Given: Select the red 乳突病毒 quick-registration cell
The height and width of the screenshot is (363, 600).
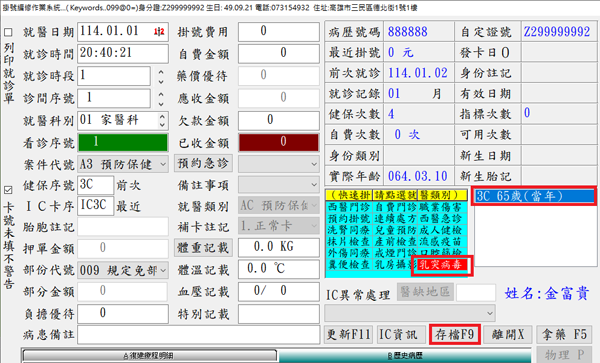Looking at the screenshot, I should [x=442, y=265].
